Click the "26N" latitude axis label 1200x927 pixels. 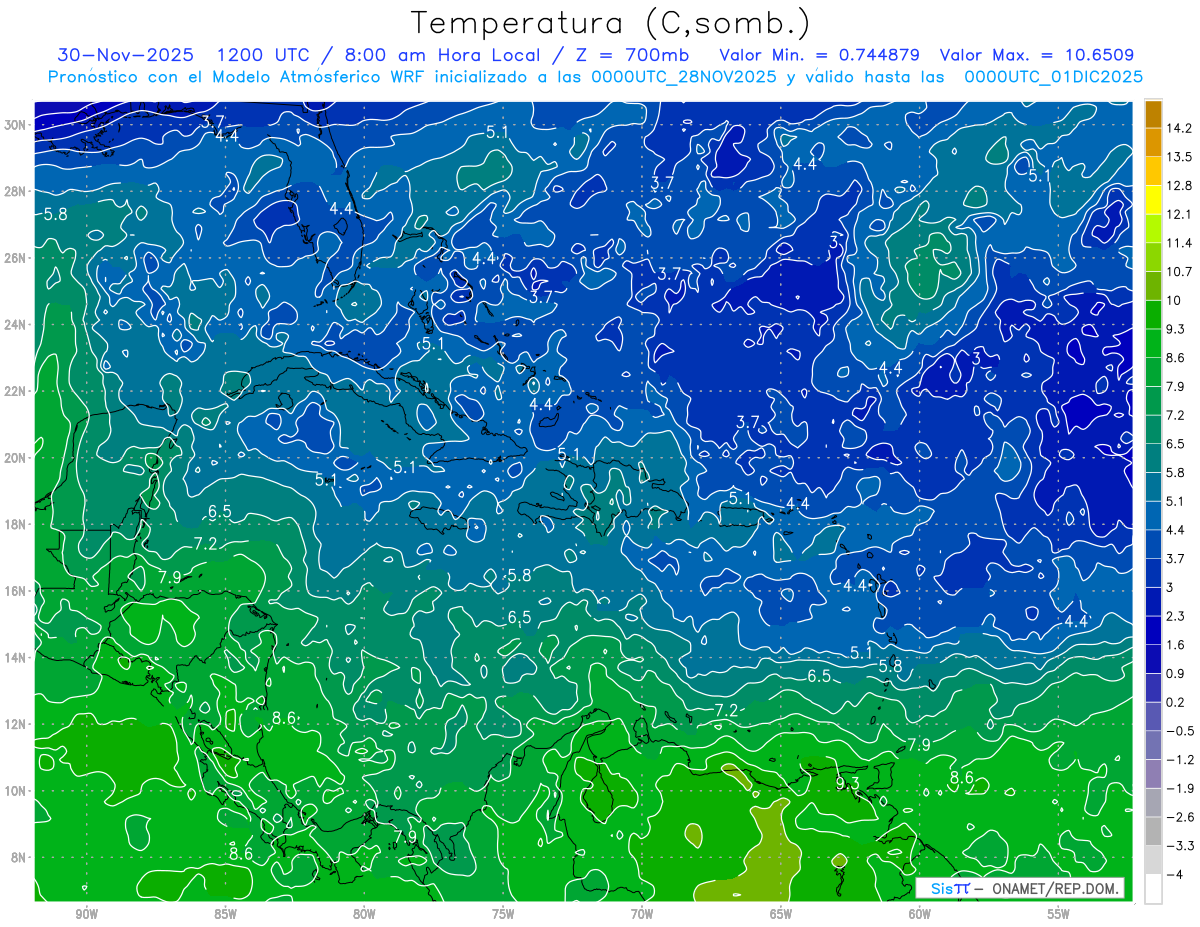click(16, 258)
